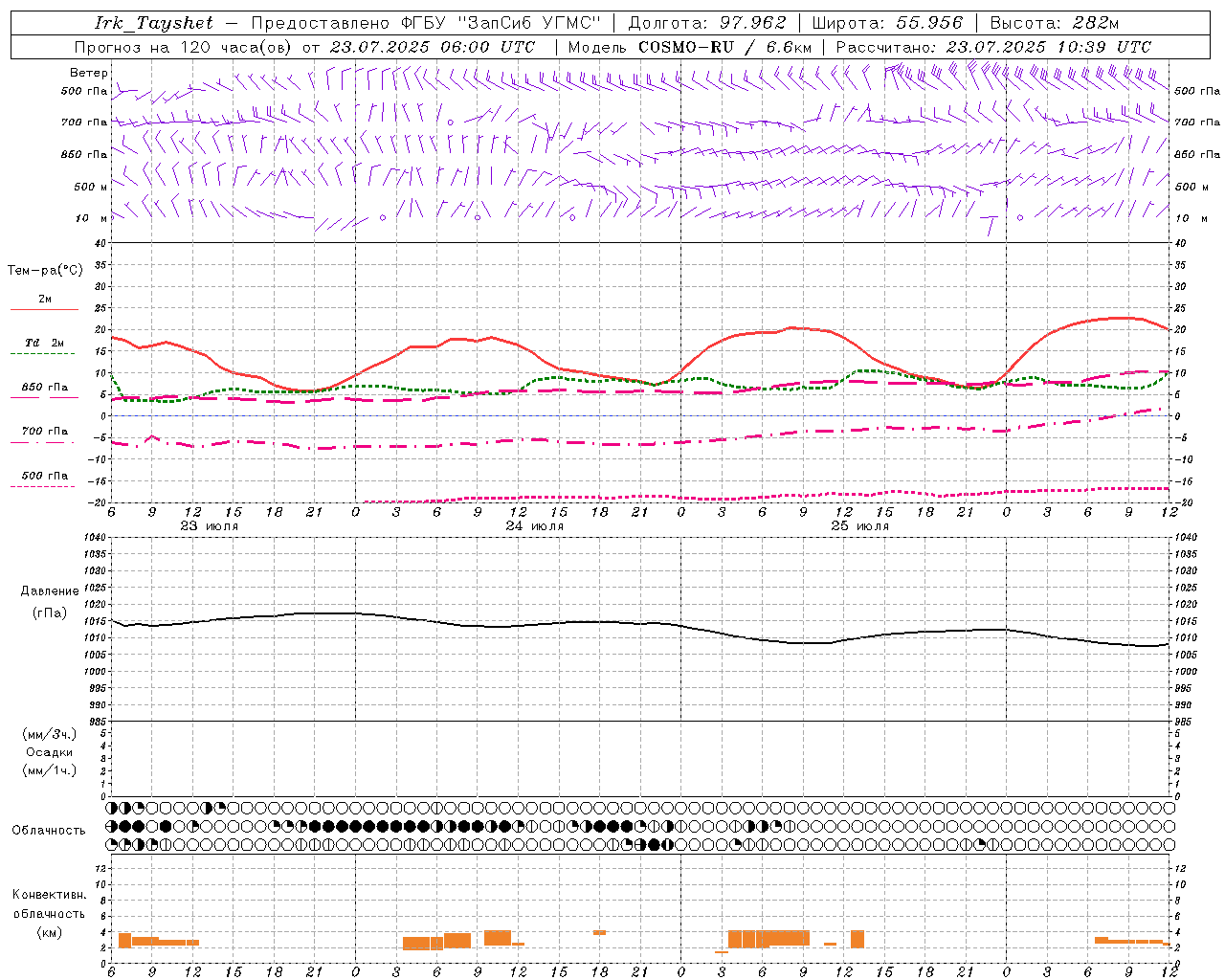The height and width of the screenshot is (980, 1225).
Task: Click the 23 июля date label
Action: (210, 526)
